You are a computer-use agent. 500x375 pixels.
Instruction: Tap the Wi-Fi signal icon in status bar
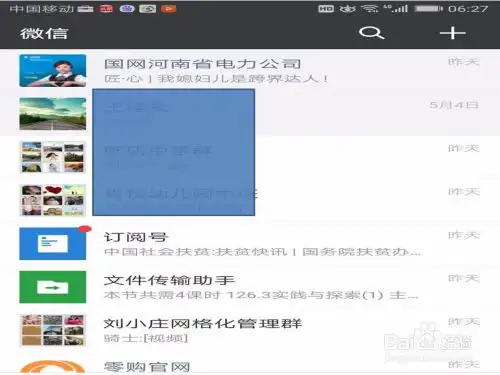coord(370,9)
